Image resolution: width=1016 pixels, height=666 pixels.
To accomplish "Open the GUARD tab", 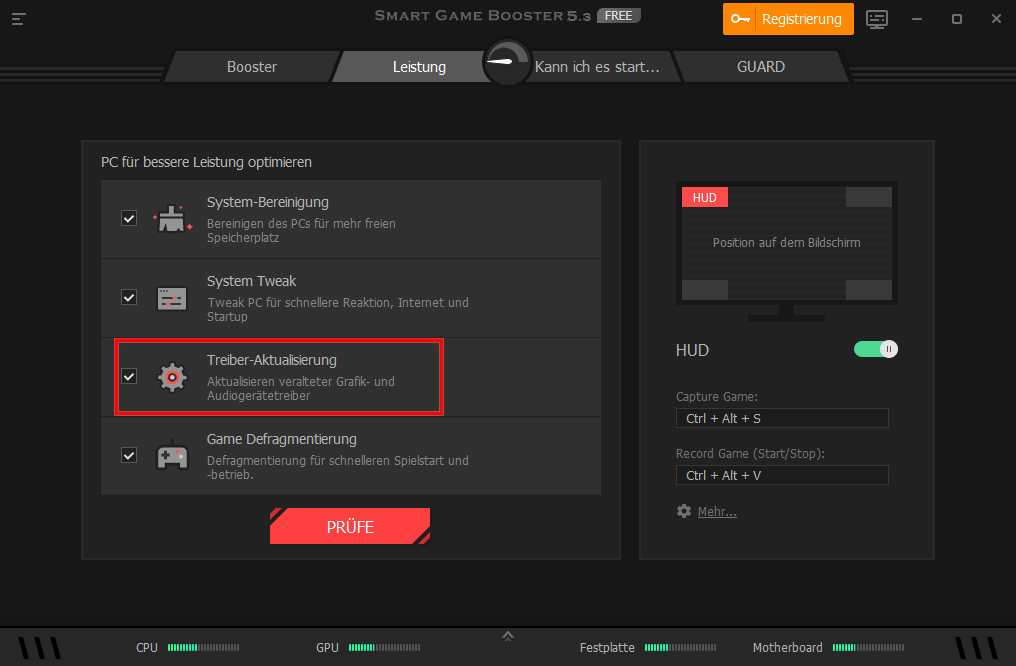I will pyautogui.click(x=761, y=67).
